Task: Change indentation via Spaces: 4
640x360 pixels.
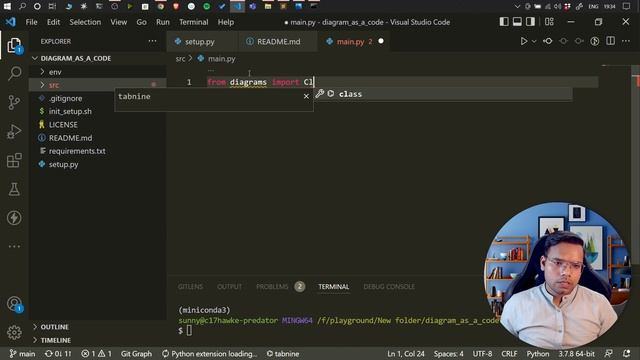Action: point(449,353)
